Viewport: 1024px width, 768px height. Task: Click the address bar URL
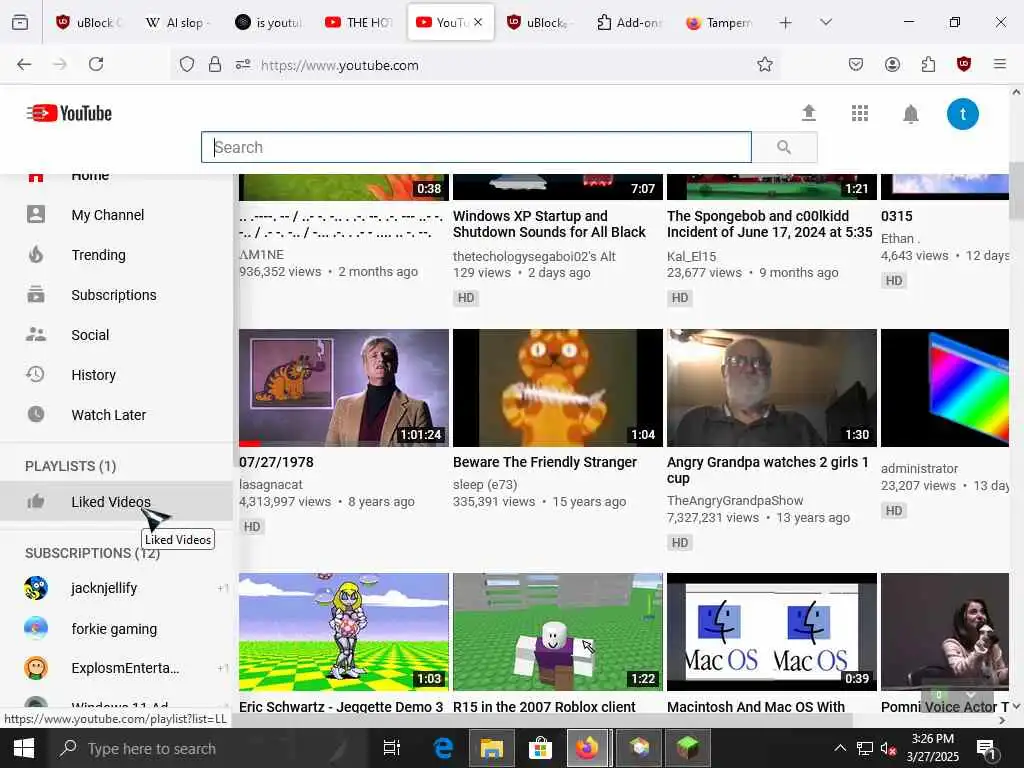(x=340, y=65)
